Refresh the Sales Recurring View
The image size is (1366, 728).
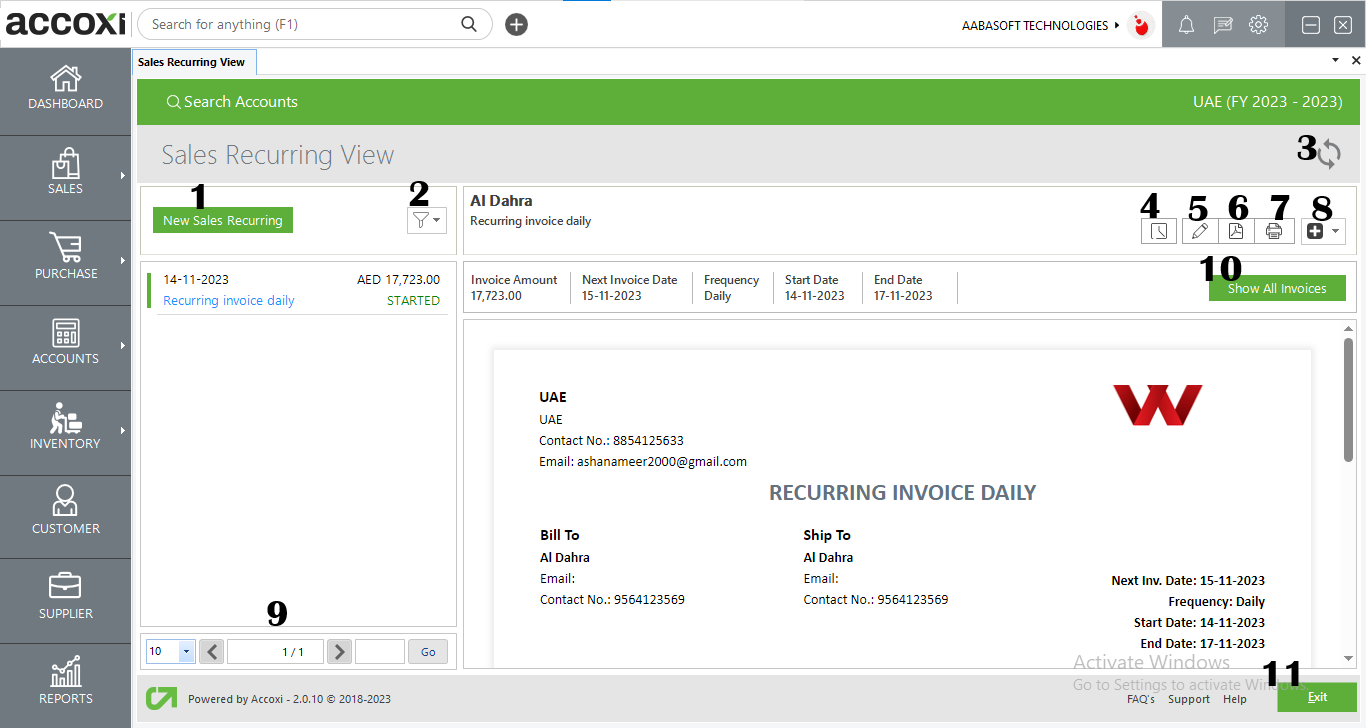[1330, 155]
